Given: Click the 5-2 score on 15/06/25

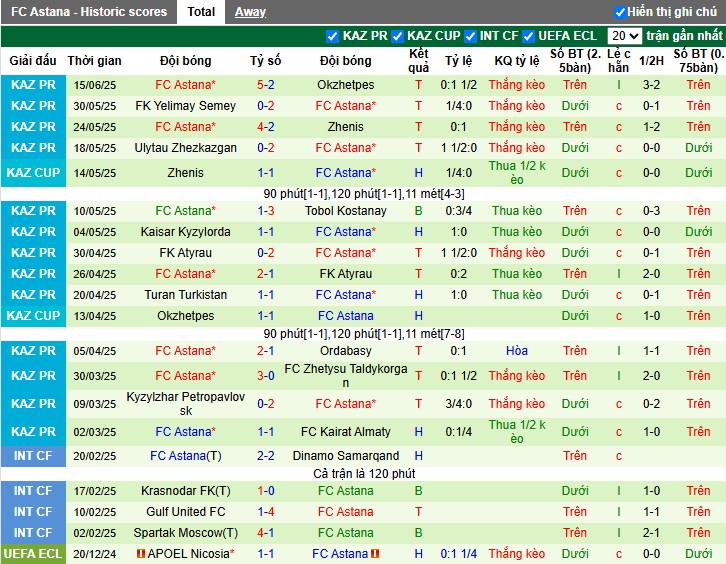Looking at the screenshot, I should 265,85.
